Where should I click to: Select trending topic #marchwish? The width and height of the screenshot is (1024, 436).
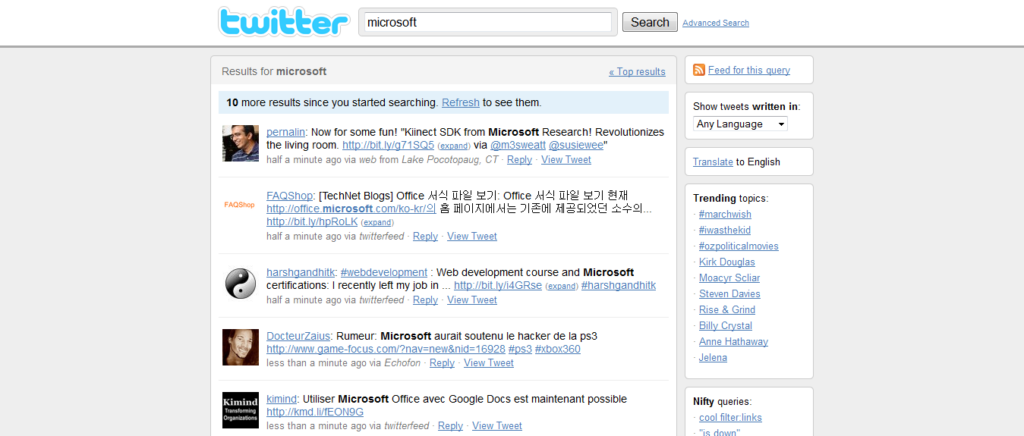[x=725, y=214]
